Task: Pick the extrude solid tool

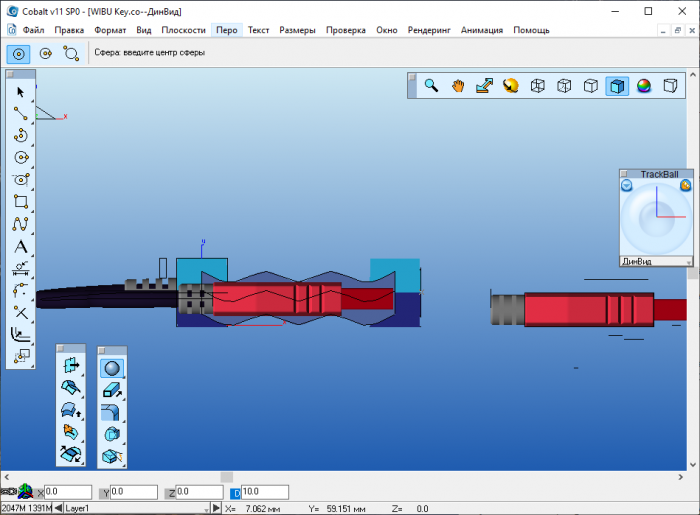Action: point(112,390)
